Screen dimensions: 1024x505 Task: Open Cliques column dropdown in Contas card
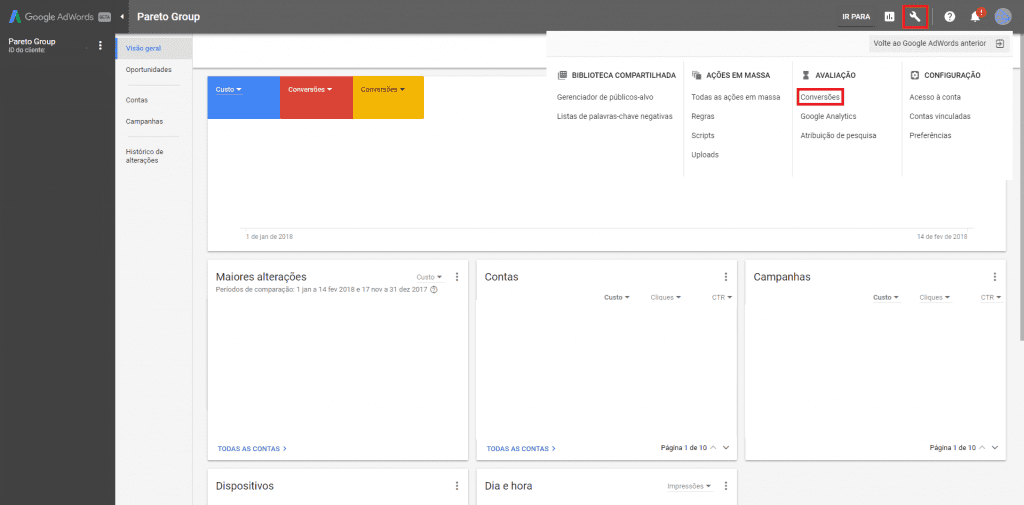tap(665, 297)
